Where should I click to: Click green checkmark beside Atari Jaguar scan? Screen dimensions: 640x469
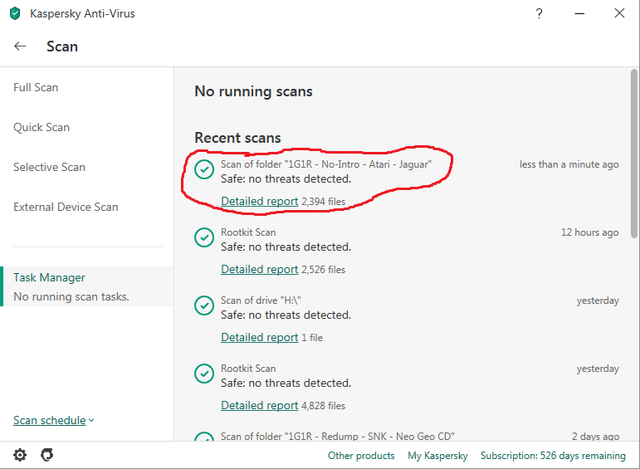click(x=204, y=169)
